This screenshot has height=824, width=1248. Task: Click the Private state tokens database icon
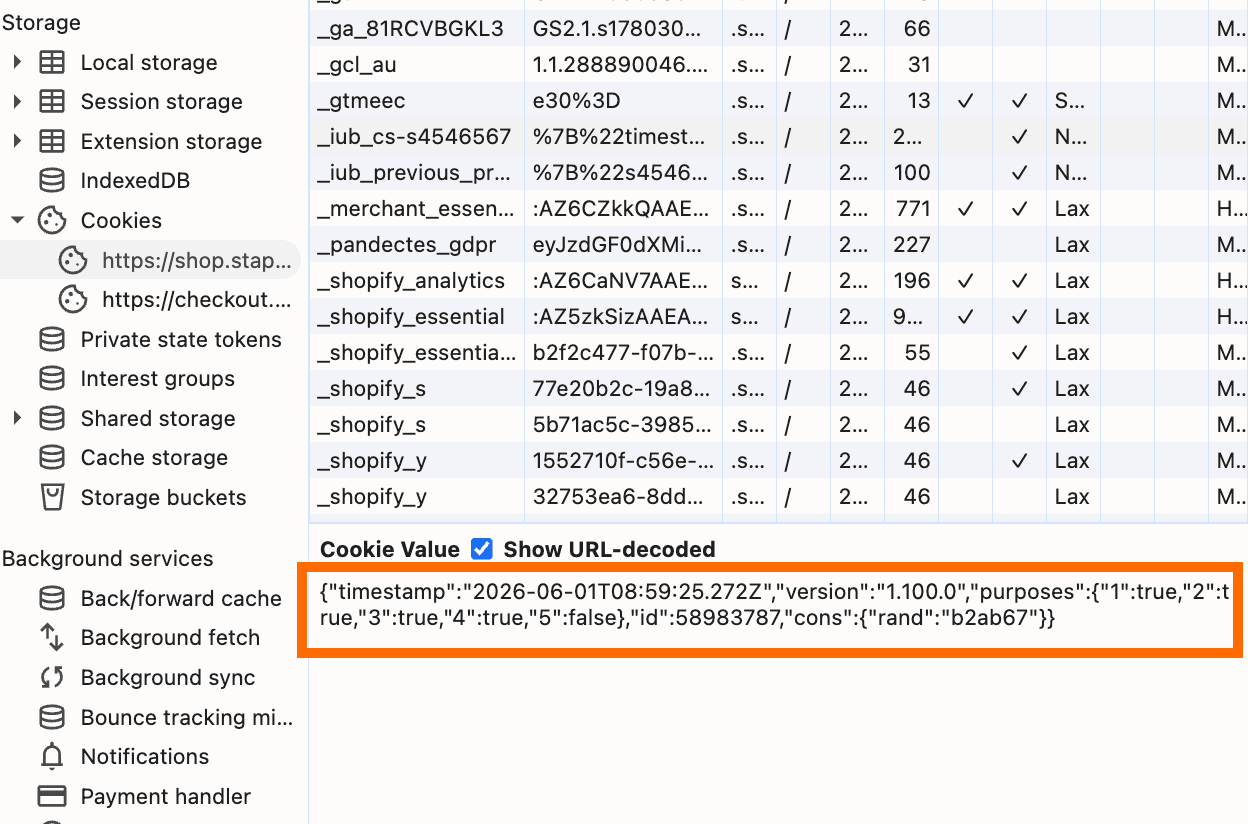[52, 340]
